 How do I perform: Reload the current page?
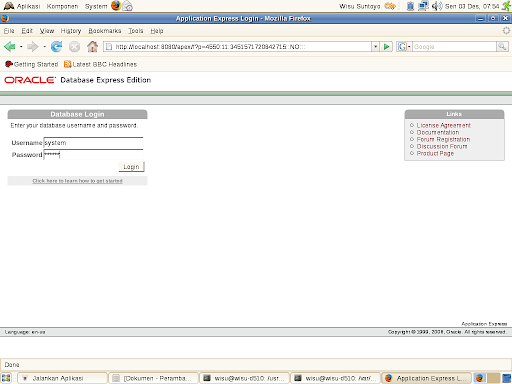pos(56,47)
